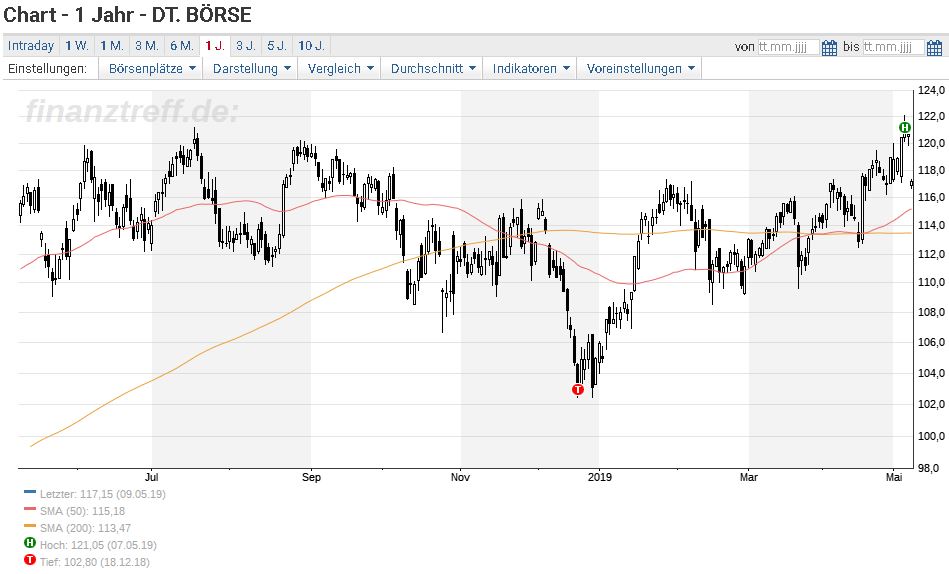Click the 'Nov' x-axis label

point(461,477)
